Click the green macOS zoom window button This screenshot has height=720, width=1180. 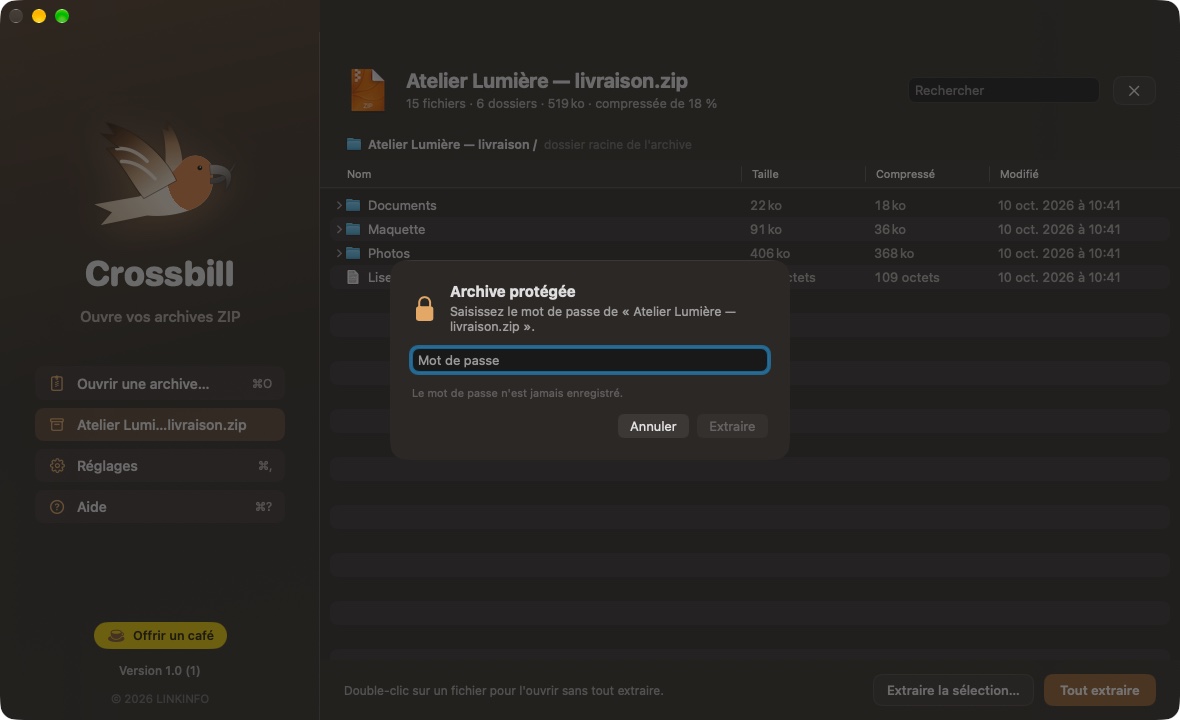point(62,16)
